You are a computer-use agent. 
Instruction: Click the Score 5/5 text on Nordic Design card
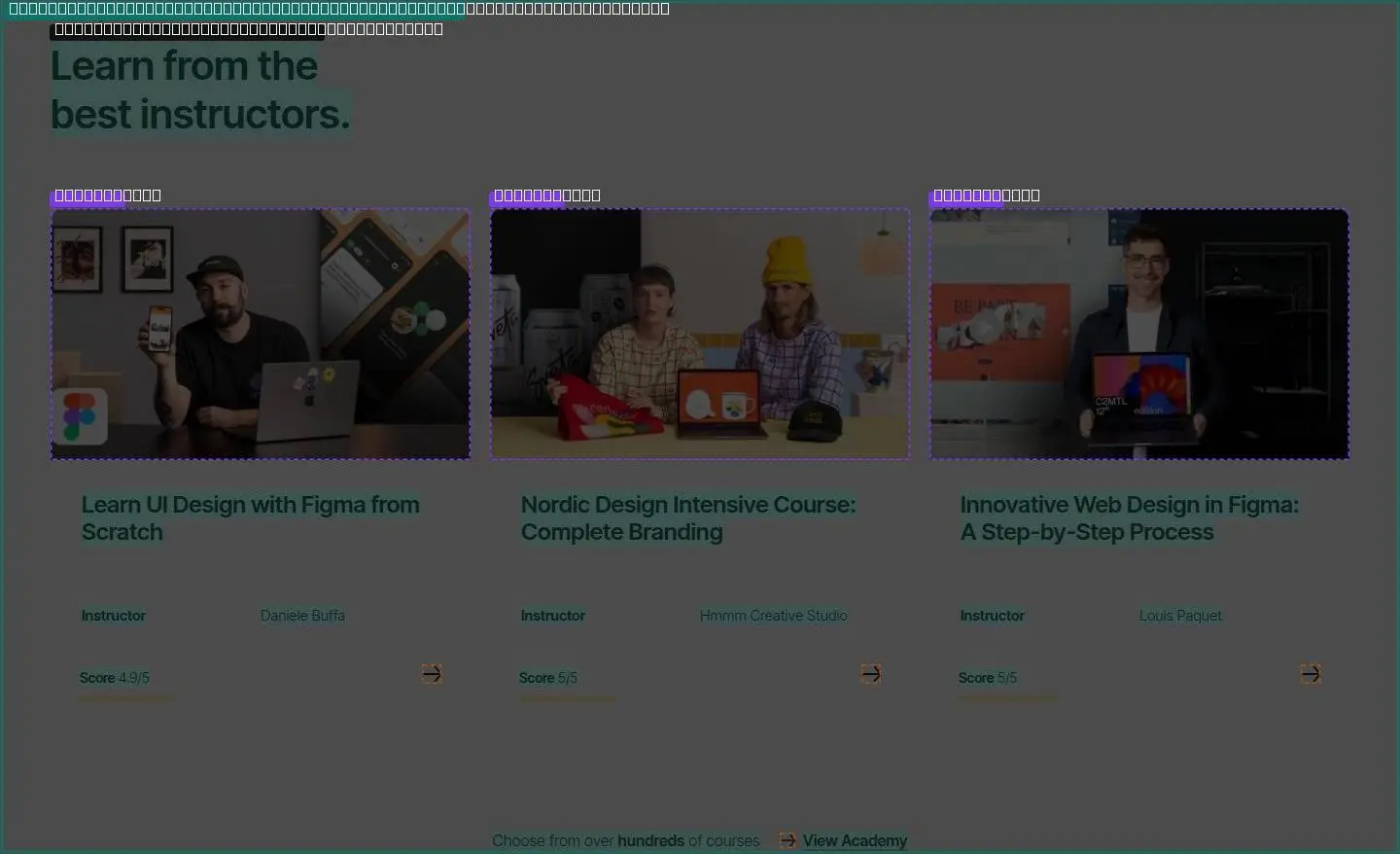pyautogui.click(x=548, y=678)
